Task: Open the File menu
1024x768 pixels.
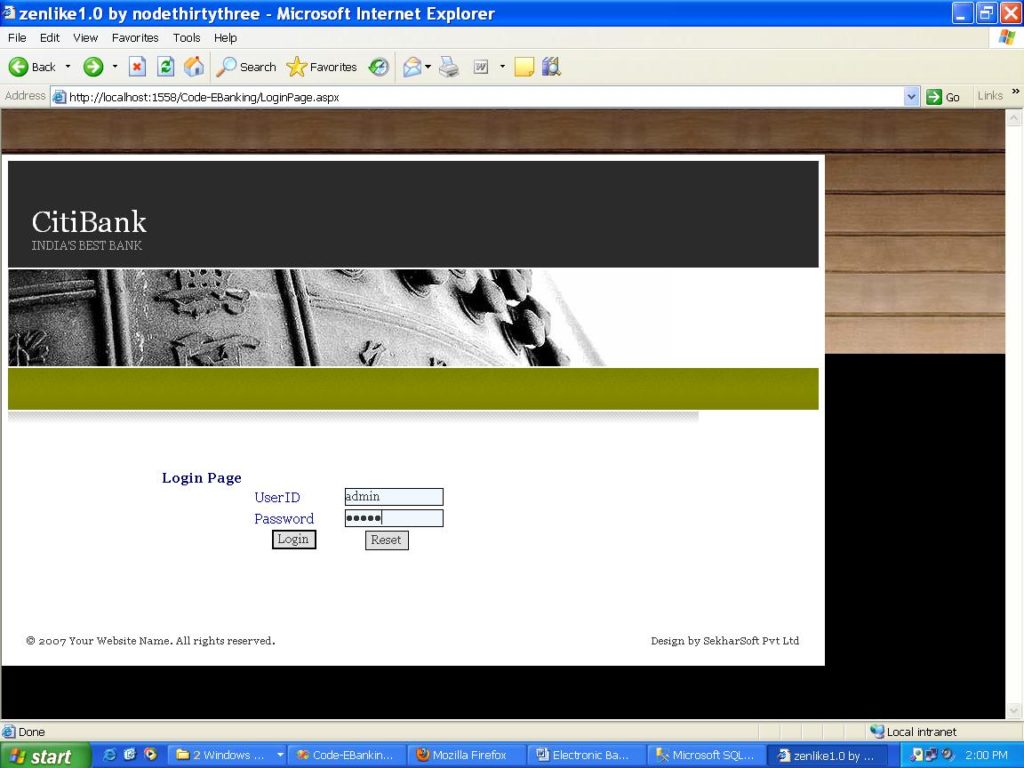Action: click(17, 38)
